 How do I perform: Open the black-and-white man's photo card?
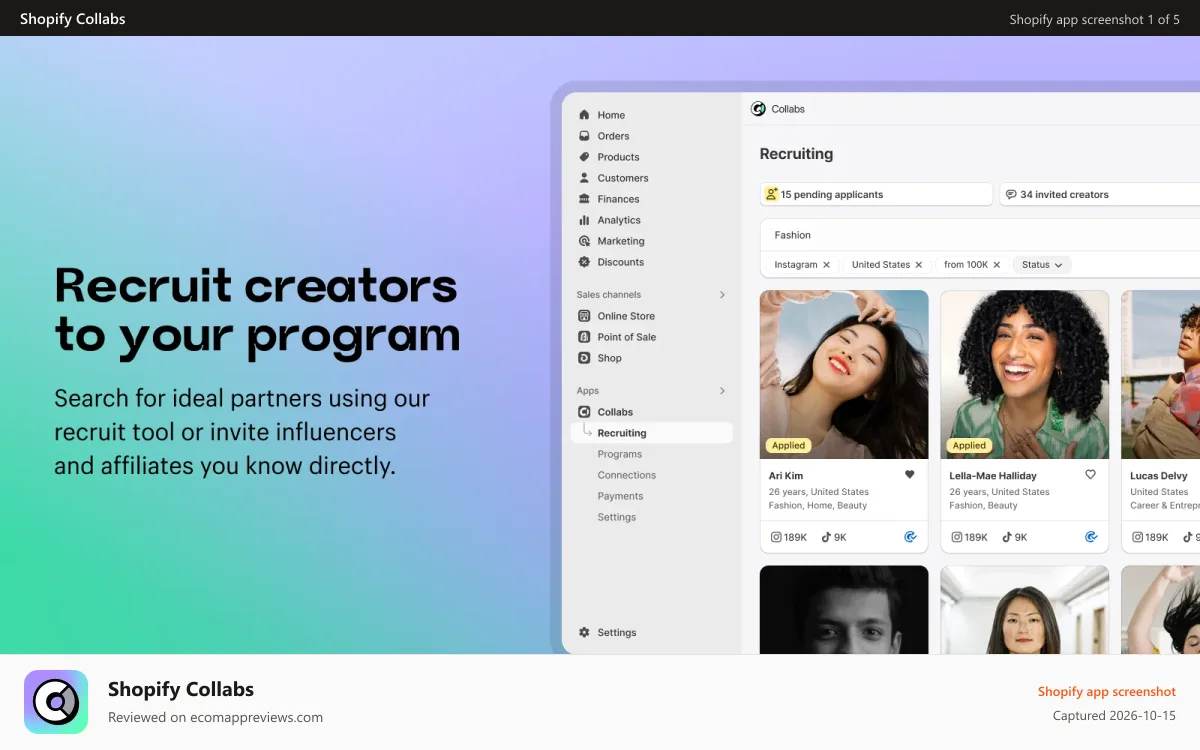(x=844, y=610)
